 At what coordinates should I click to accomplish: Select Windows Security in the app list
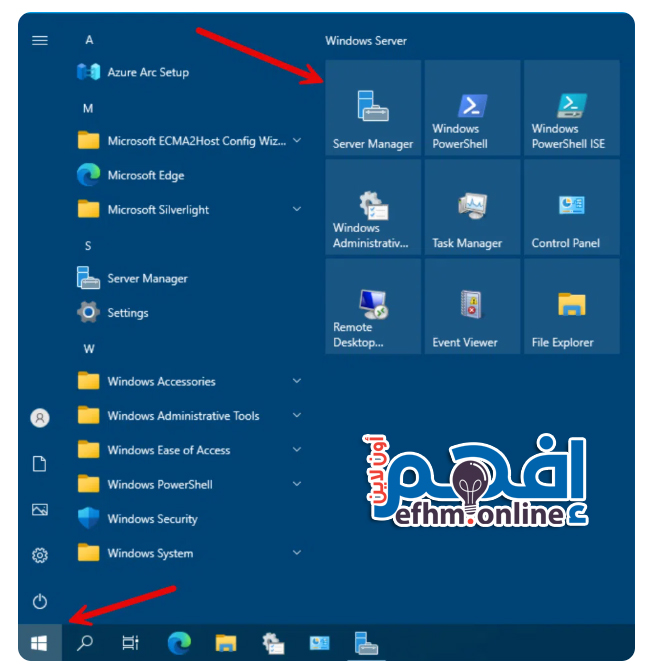coord(152,519)
